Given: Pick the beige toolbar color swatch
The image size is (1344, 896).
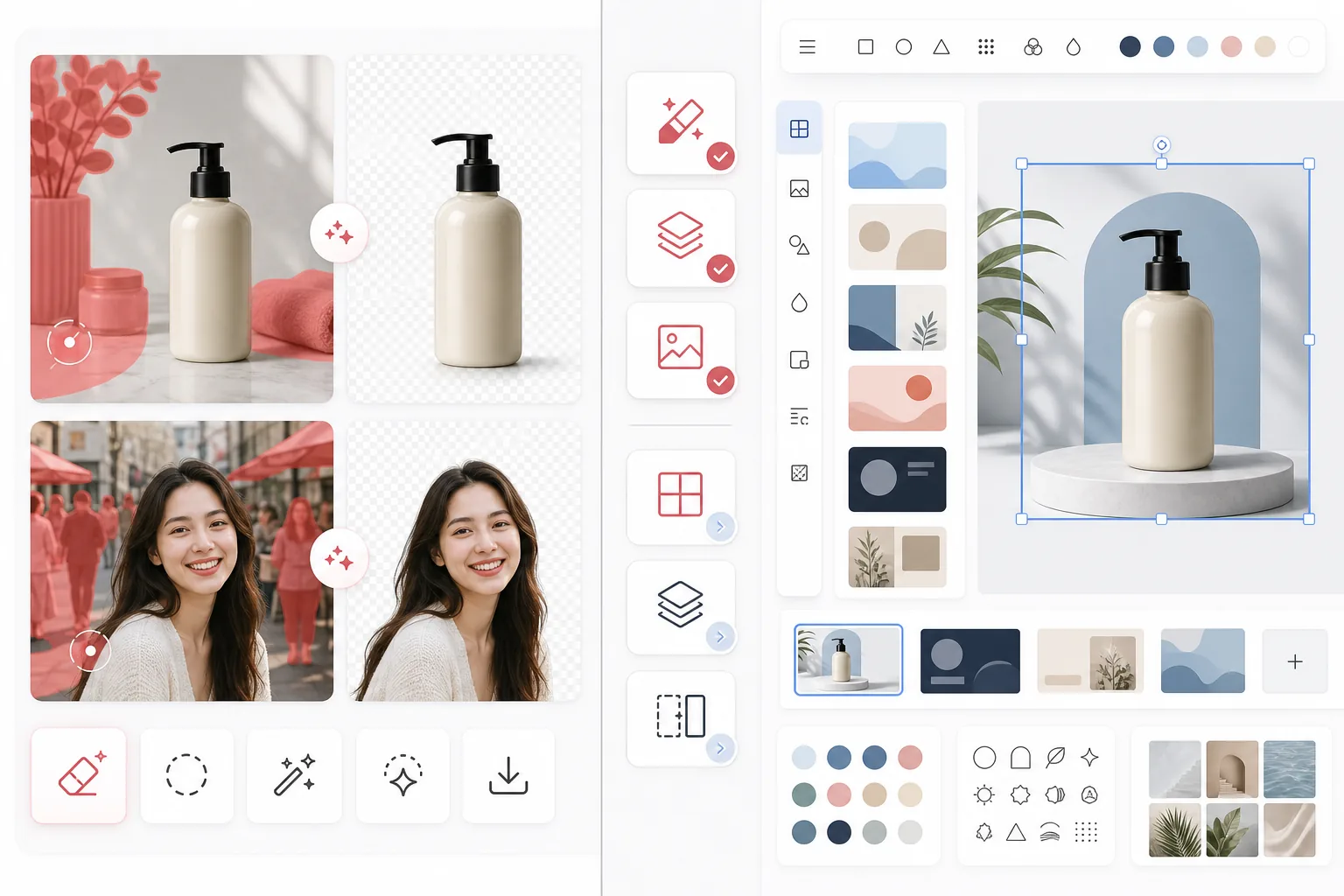Looking at the screenshot, I should [1265, 47].
